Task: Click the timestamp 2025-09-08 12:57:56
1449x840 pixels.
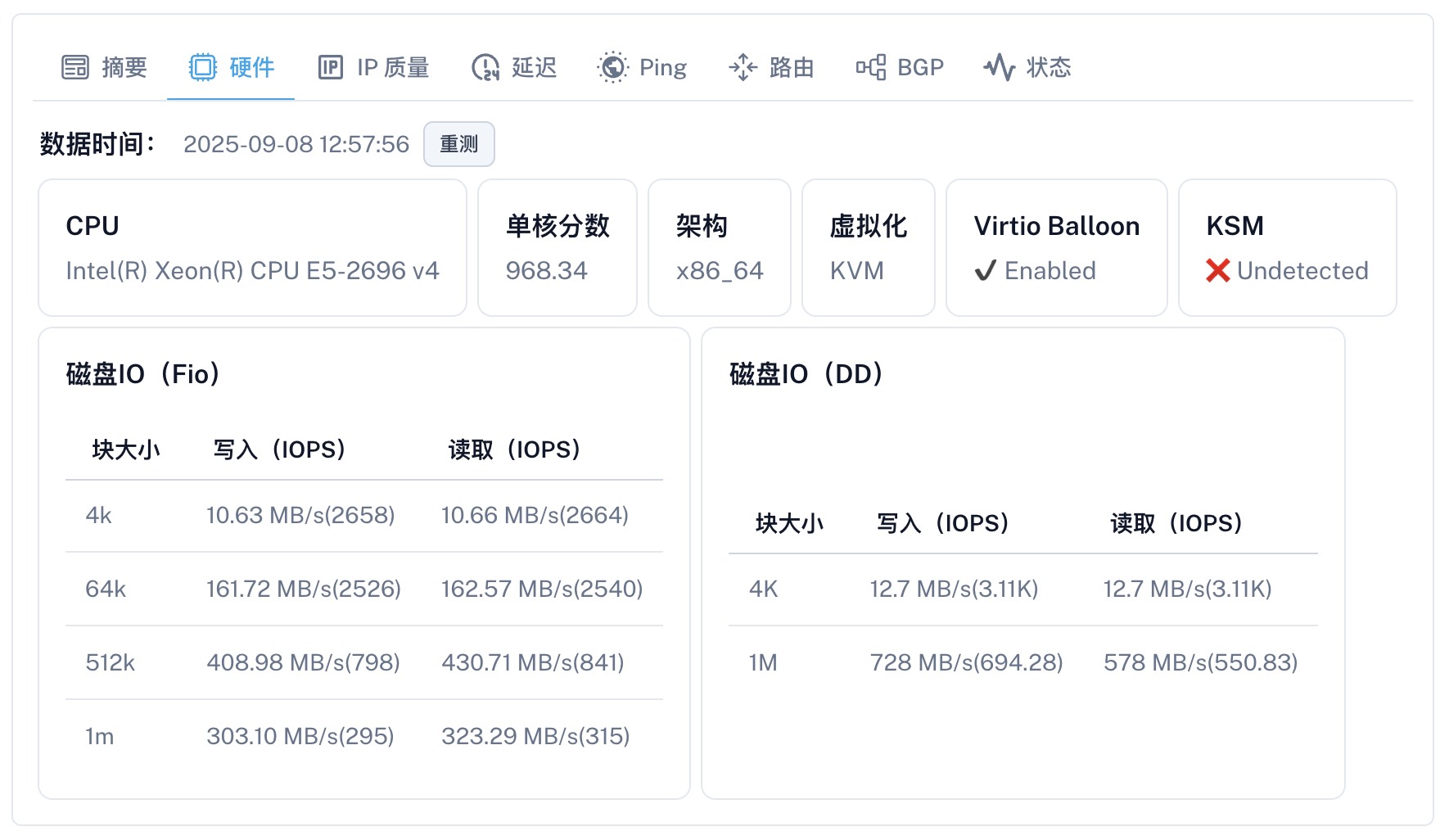Action: click(x=297, y=143)
